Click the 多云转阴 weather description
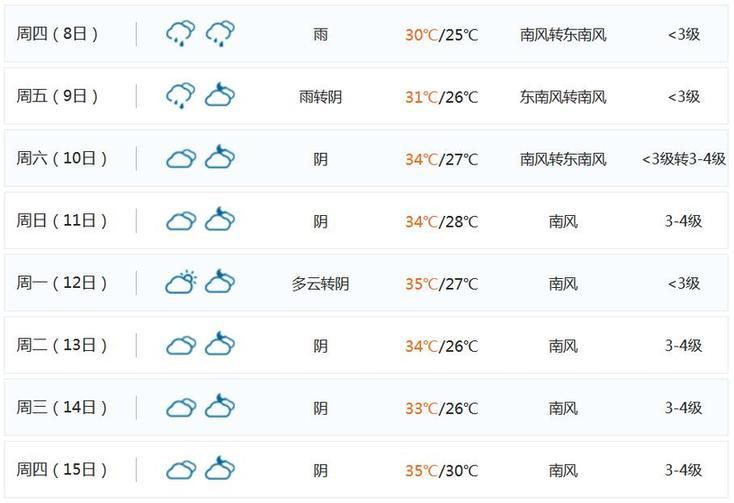 (320, 284)
